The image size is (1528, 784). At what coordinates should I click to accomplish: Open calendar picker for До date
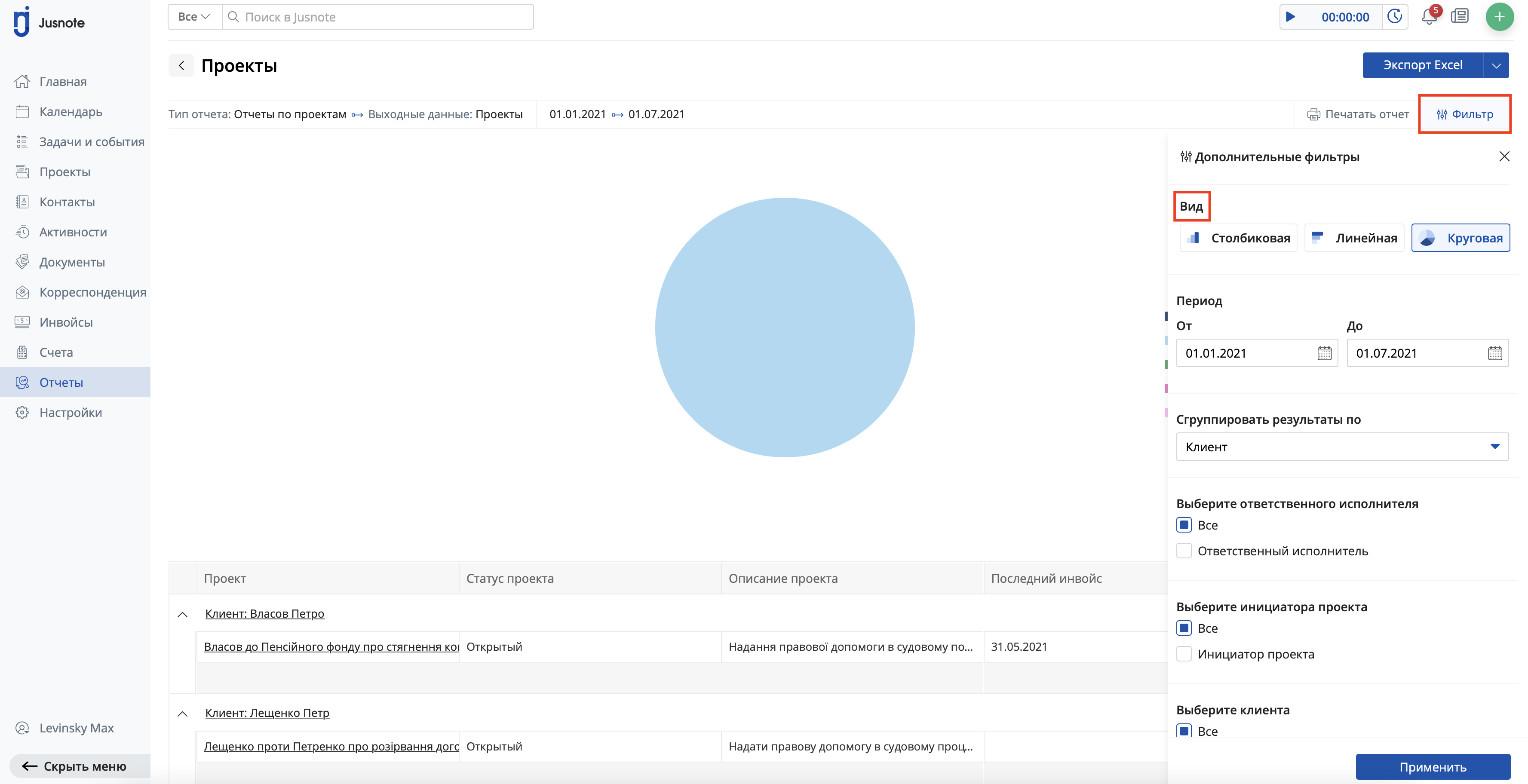coord(1495,353)
